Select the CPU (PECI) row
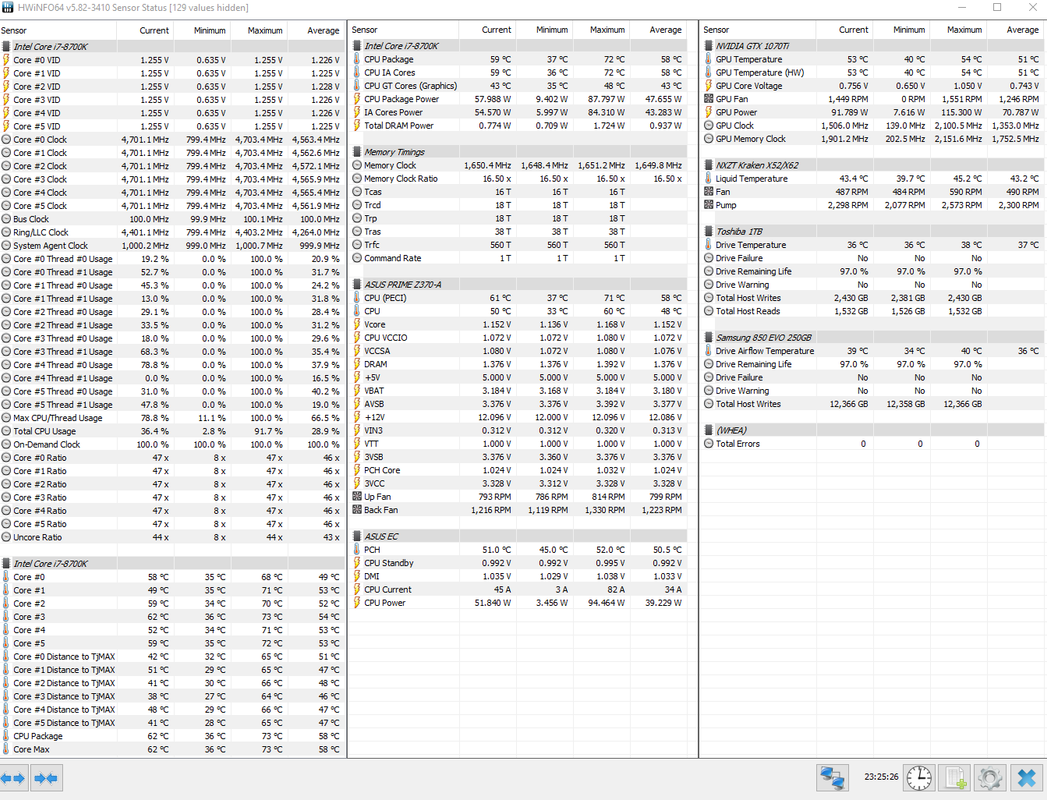Viewport: 1047px width, 800px height. click(x=518, y=298)
